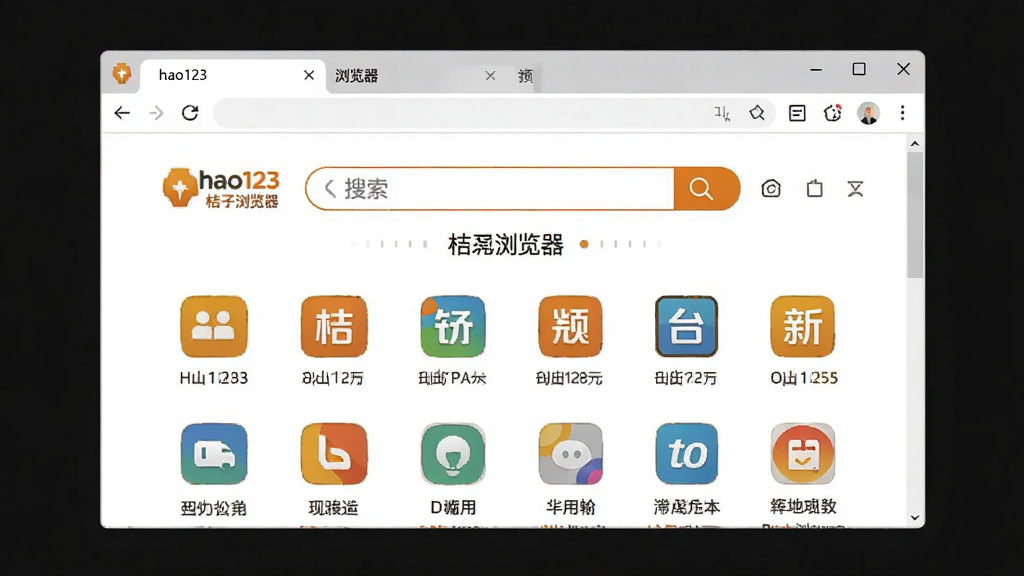The image size is (1024, 576).
Task: Click the scrollbar up arrow
Action: click(915, 144)
